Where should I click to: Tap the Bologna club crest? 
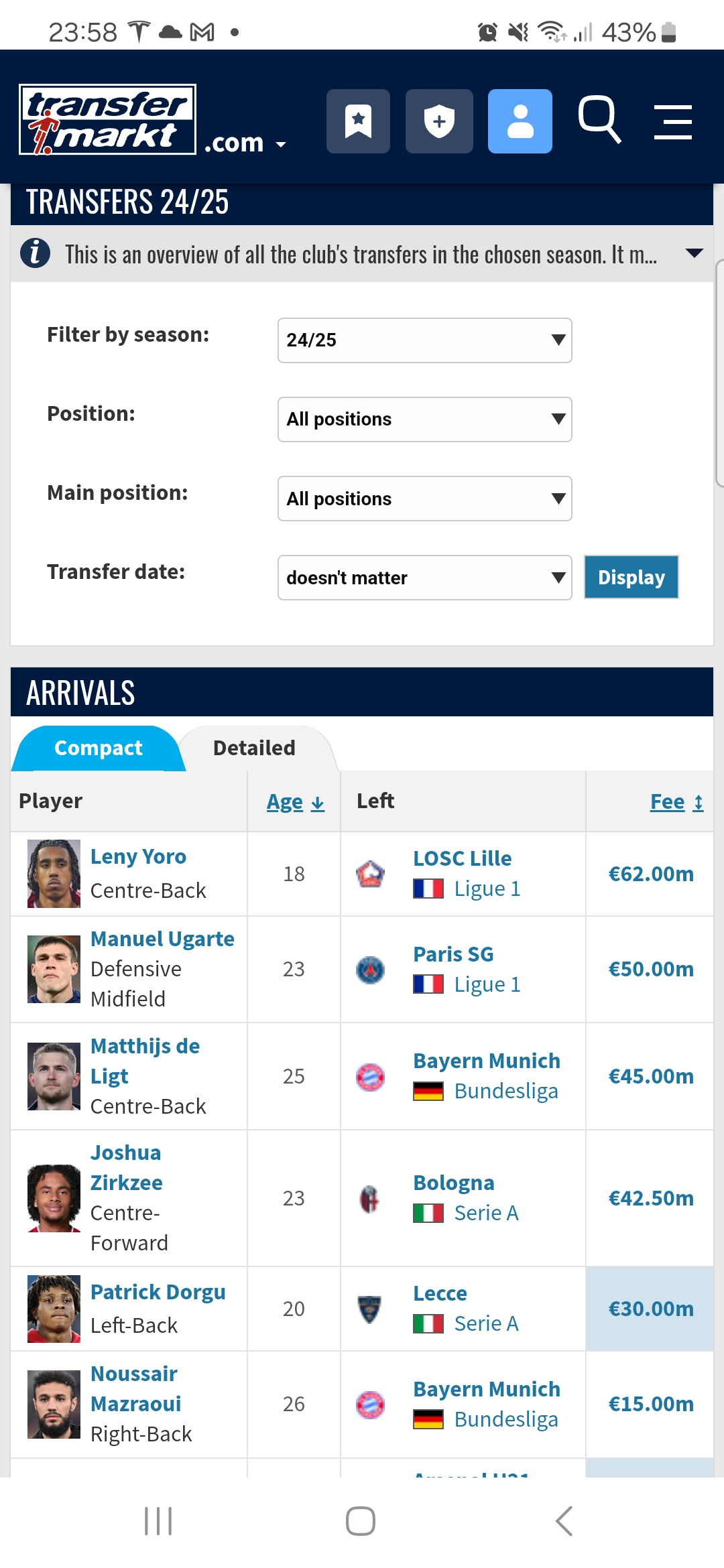tap(370, 1199)
